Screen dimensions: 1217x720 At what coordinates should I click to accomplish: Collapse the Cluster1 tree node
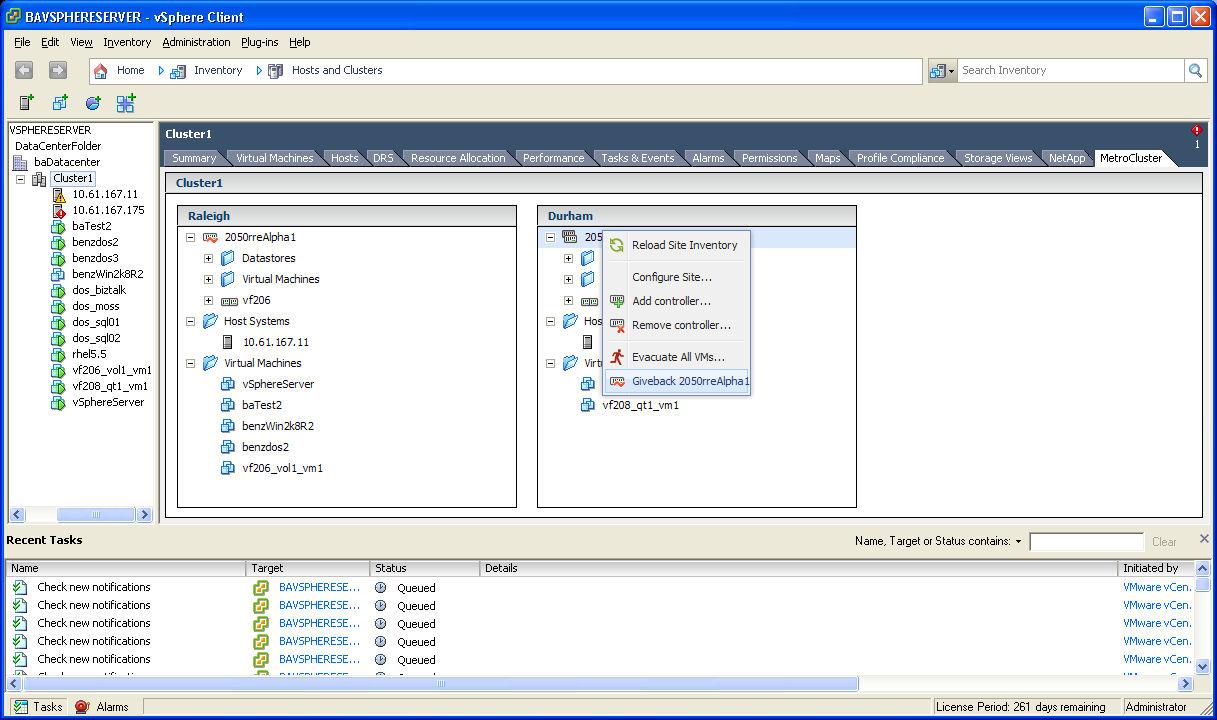[21, 179]
